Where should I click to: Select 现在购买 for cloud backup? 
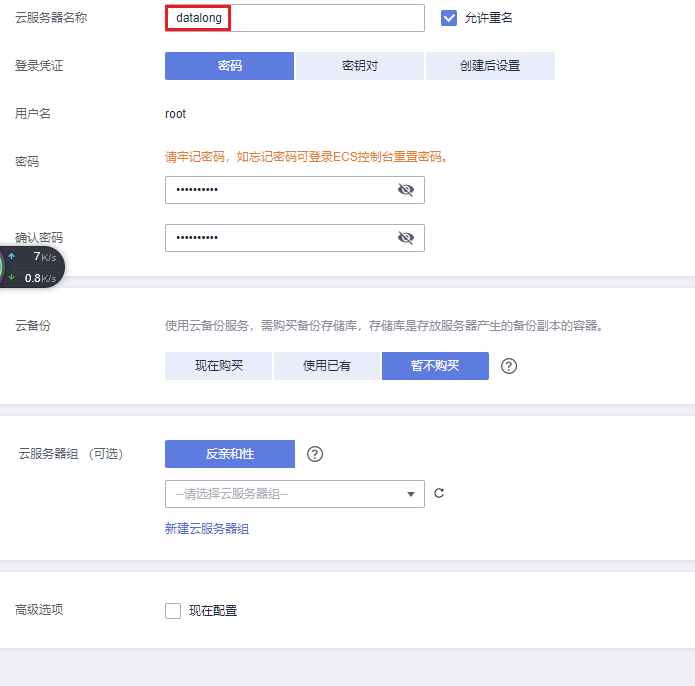tap(218, 366)
